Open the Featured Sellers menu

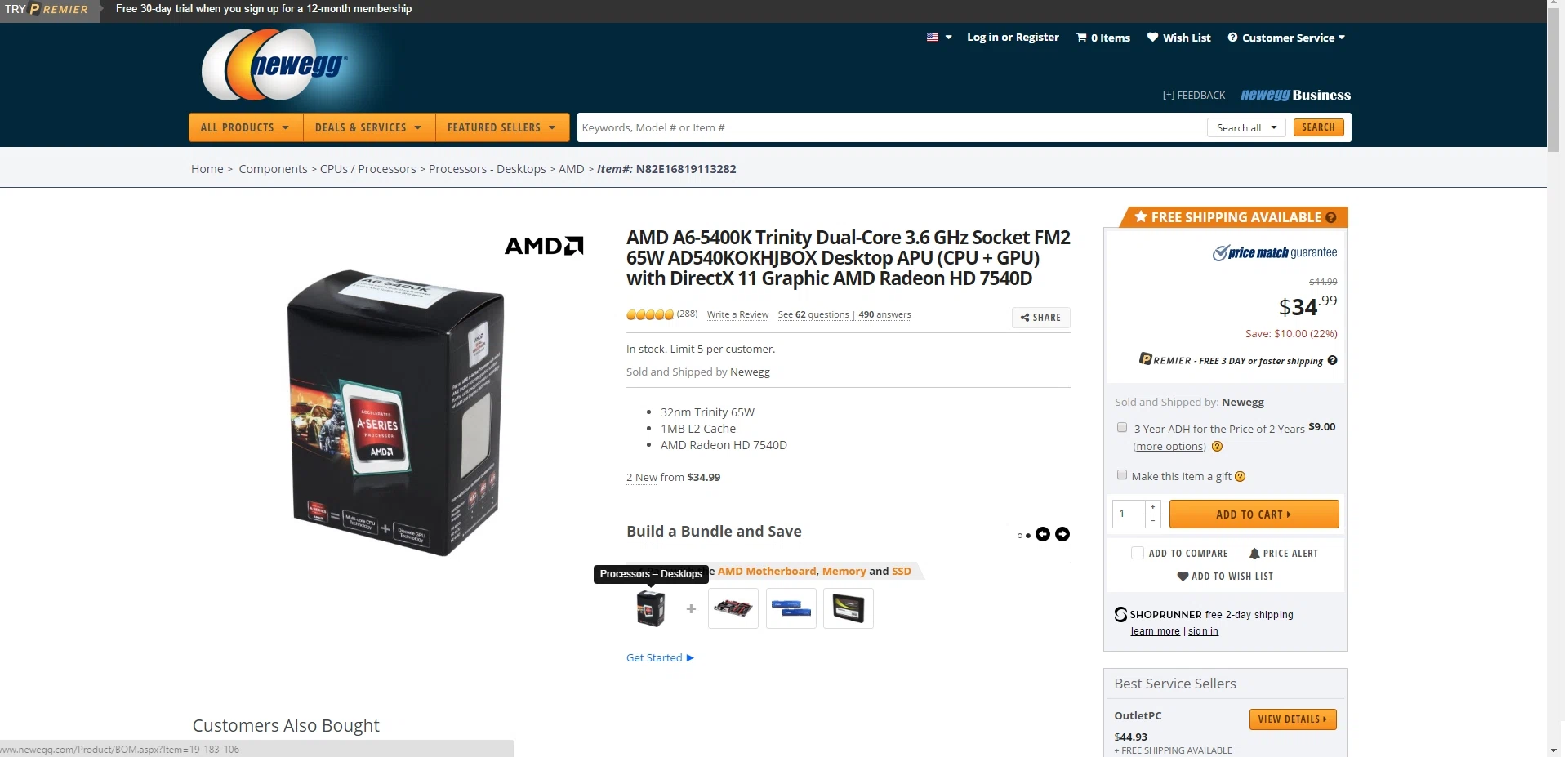[501, 127]
